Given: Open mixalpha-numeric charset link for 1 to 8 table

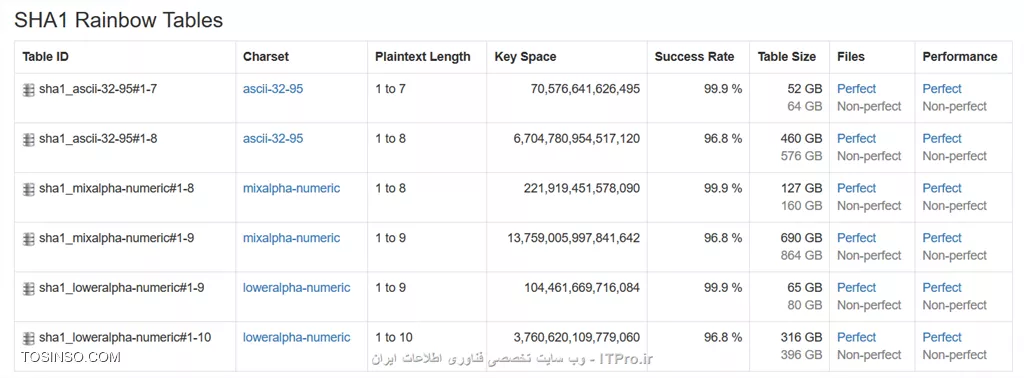Looking at the screenshot, I should tap(291, 188).
